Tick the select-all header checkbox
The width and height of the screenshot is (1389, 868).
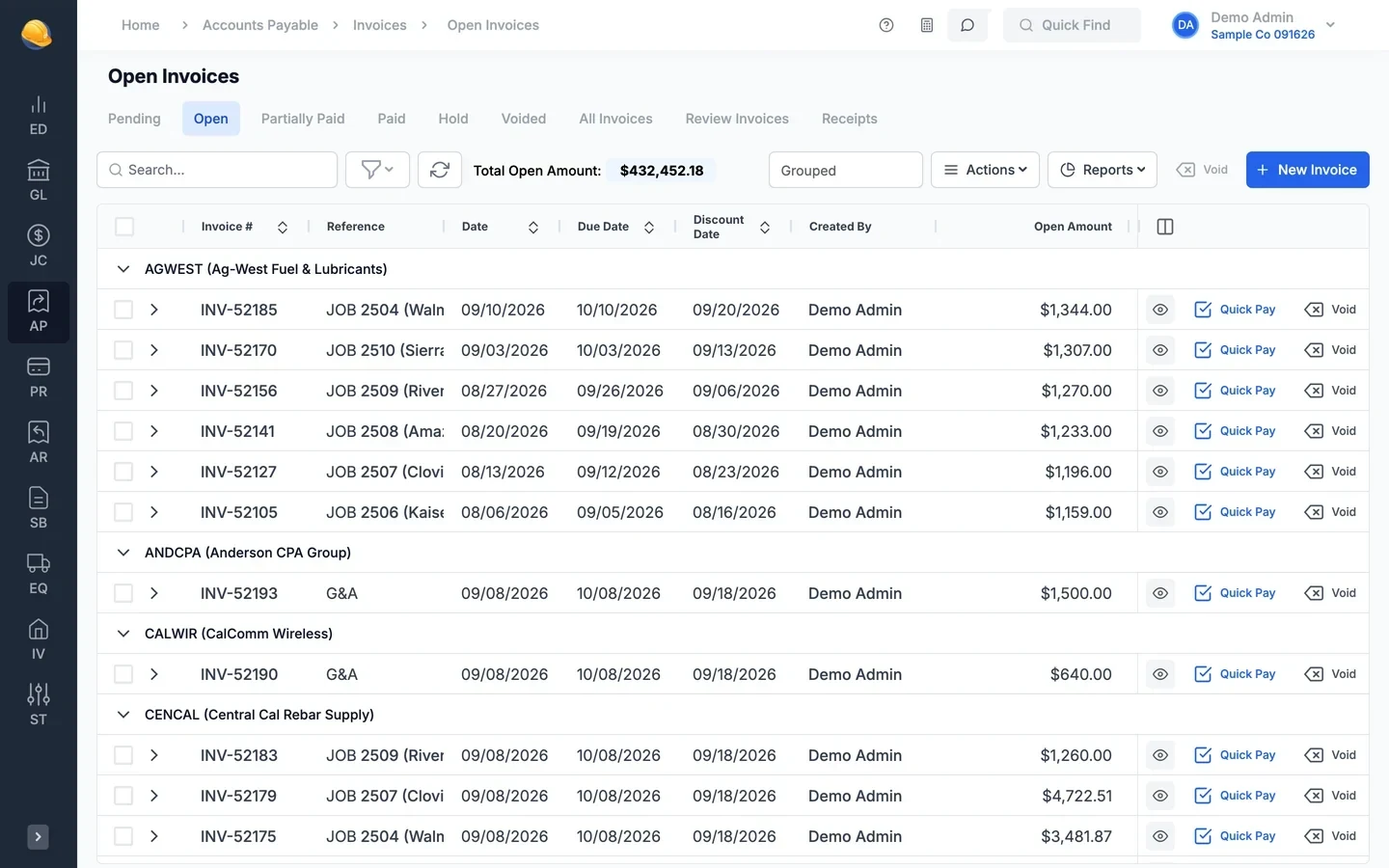[x=124, y=227]
